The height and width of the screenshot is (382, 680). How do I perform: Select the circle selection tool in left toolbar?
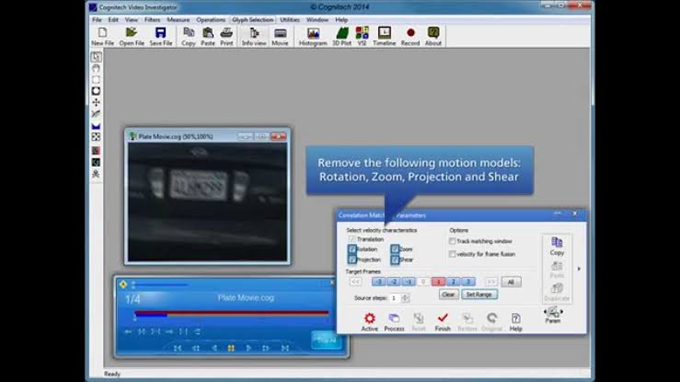point(96,91)
